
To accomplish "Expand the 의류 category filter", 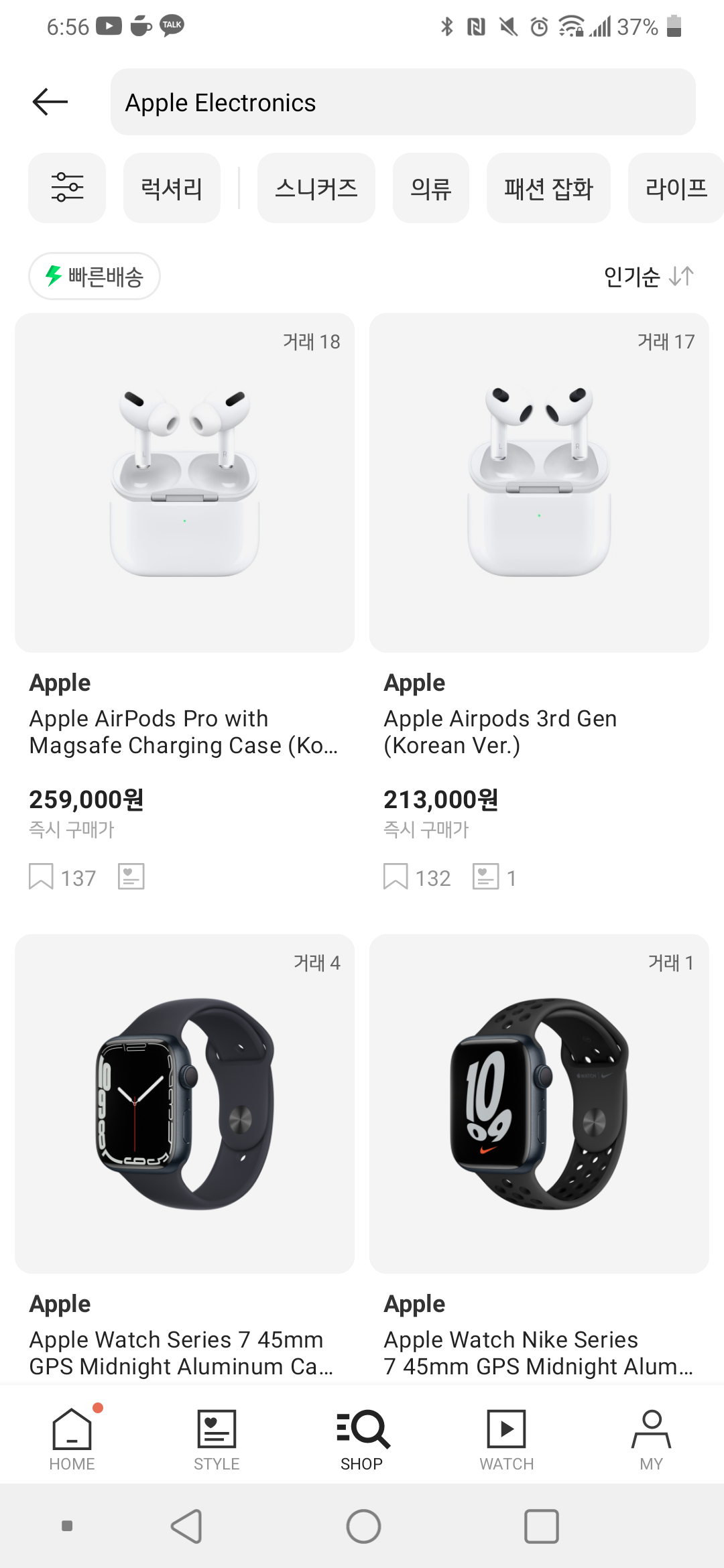I will (x=431, y=188).
